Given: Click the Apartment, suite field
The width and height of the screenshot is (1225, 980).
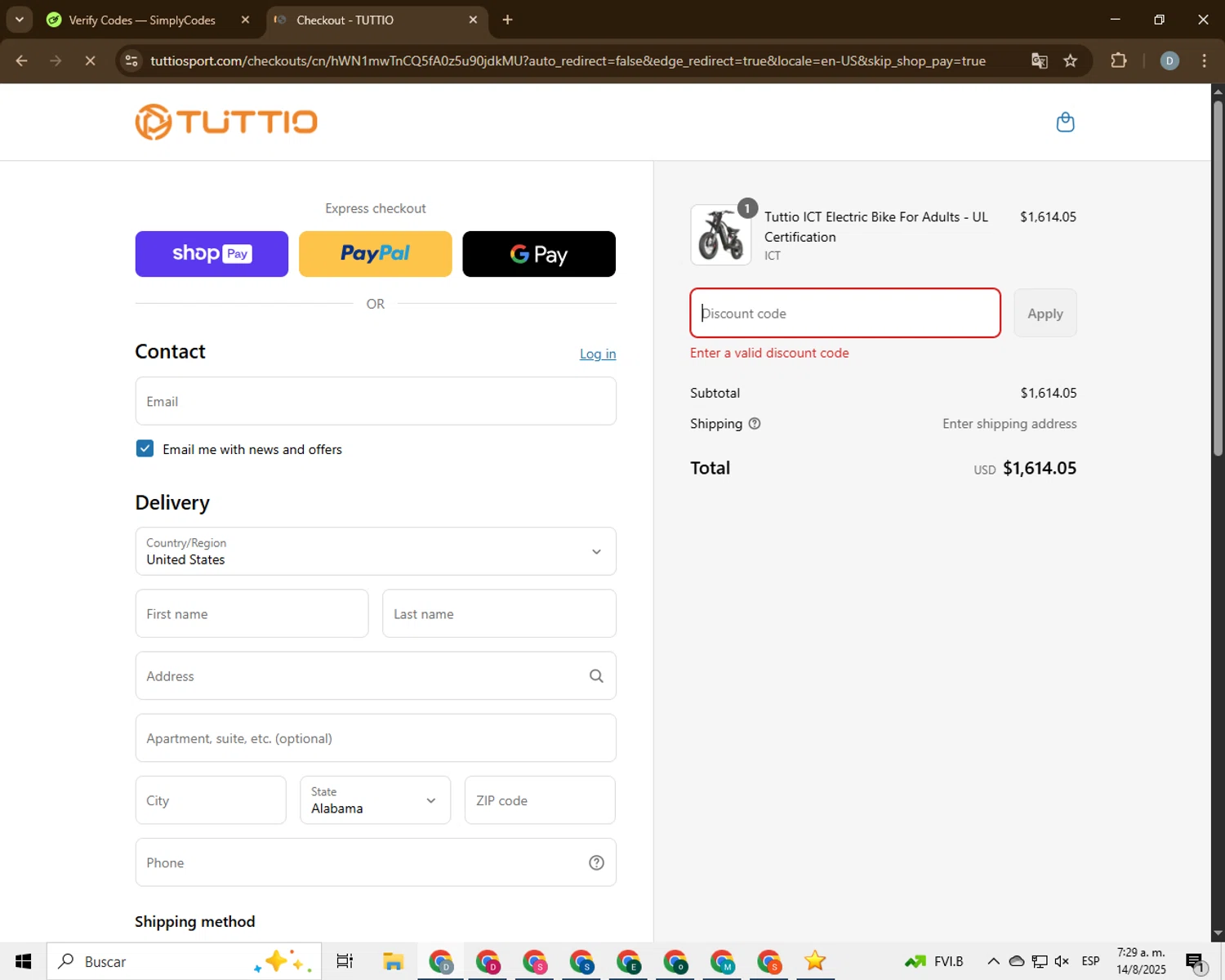Looking at the screenshot, I should point(376,737).
